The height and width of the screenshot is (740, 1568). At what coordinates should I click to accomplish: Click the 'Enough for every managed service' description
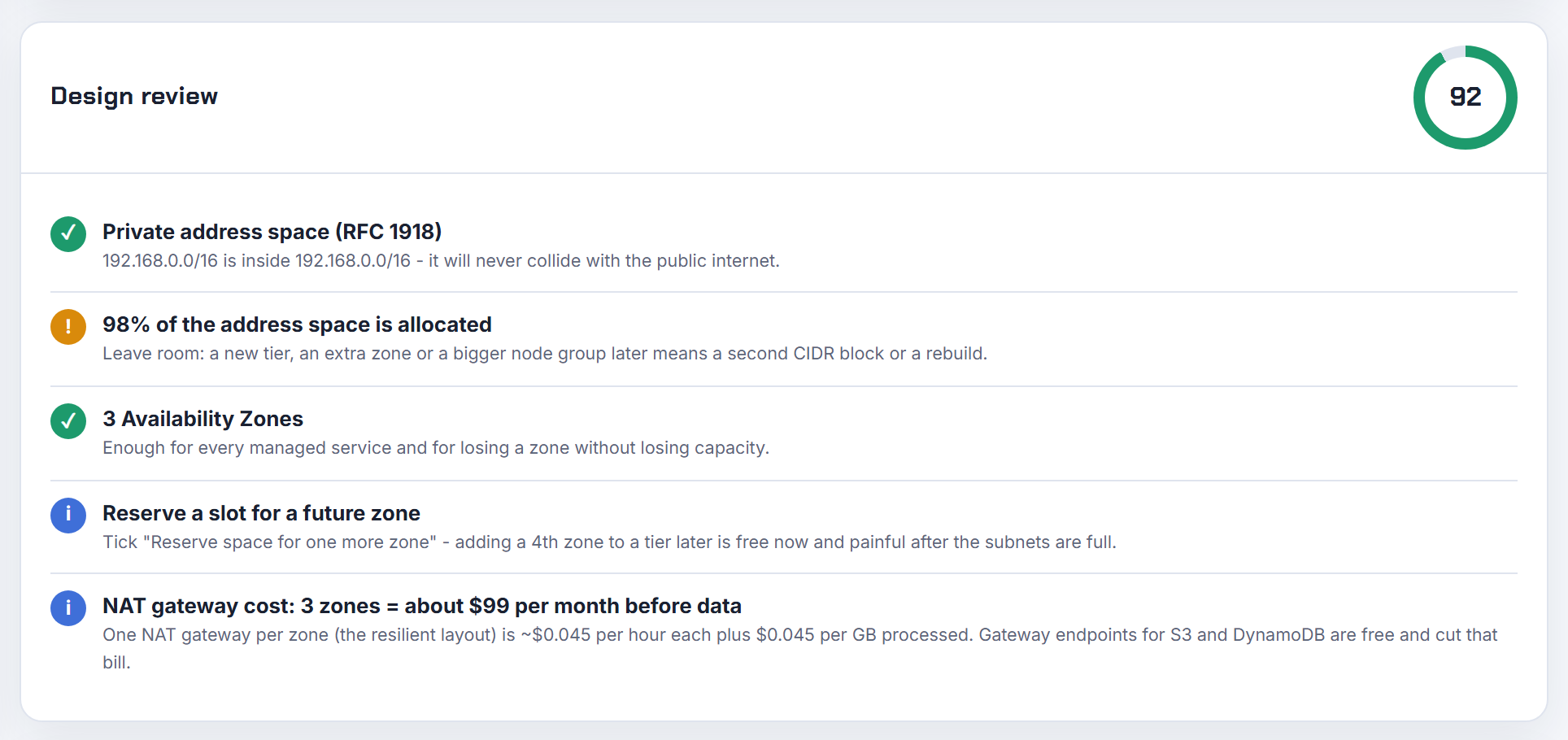coord(436,448)
